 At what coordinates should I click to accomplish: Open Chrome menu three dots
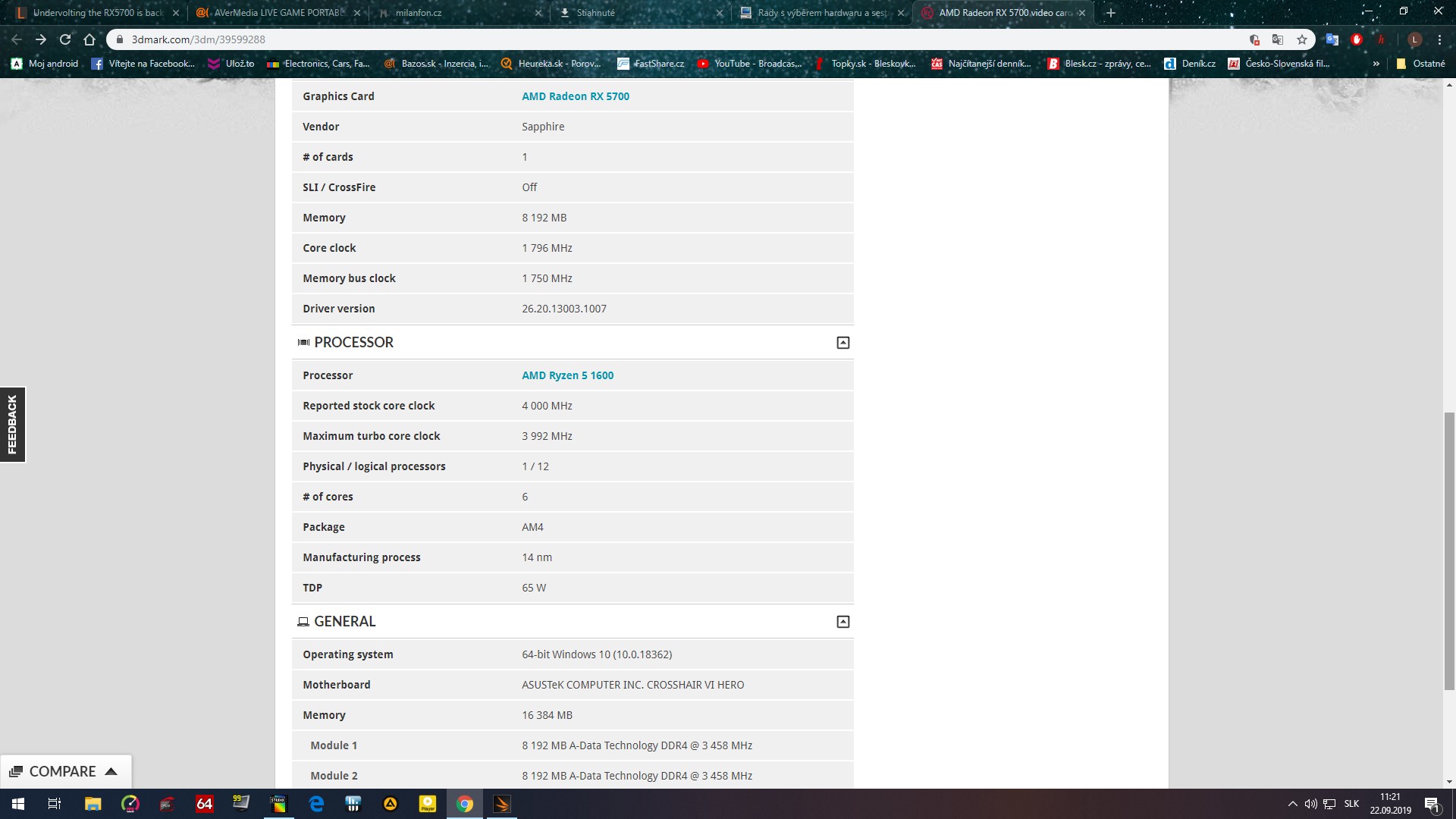[x=1439, y=39]
